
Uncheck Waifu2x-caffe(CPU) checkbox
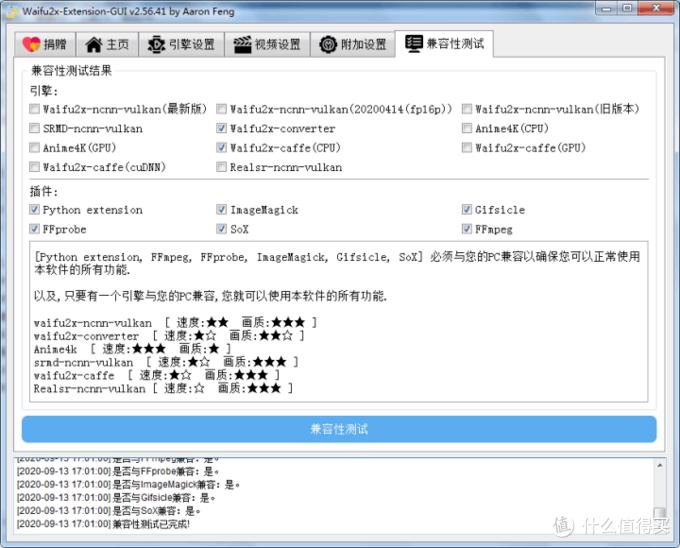tap(221, 148)
